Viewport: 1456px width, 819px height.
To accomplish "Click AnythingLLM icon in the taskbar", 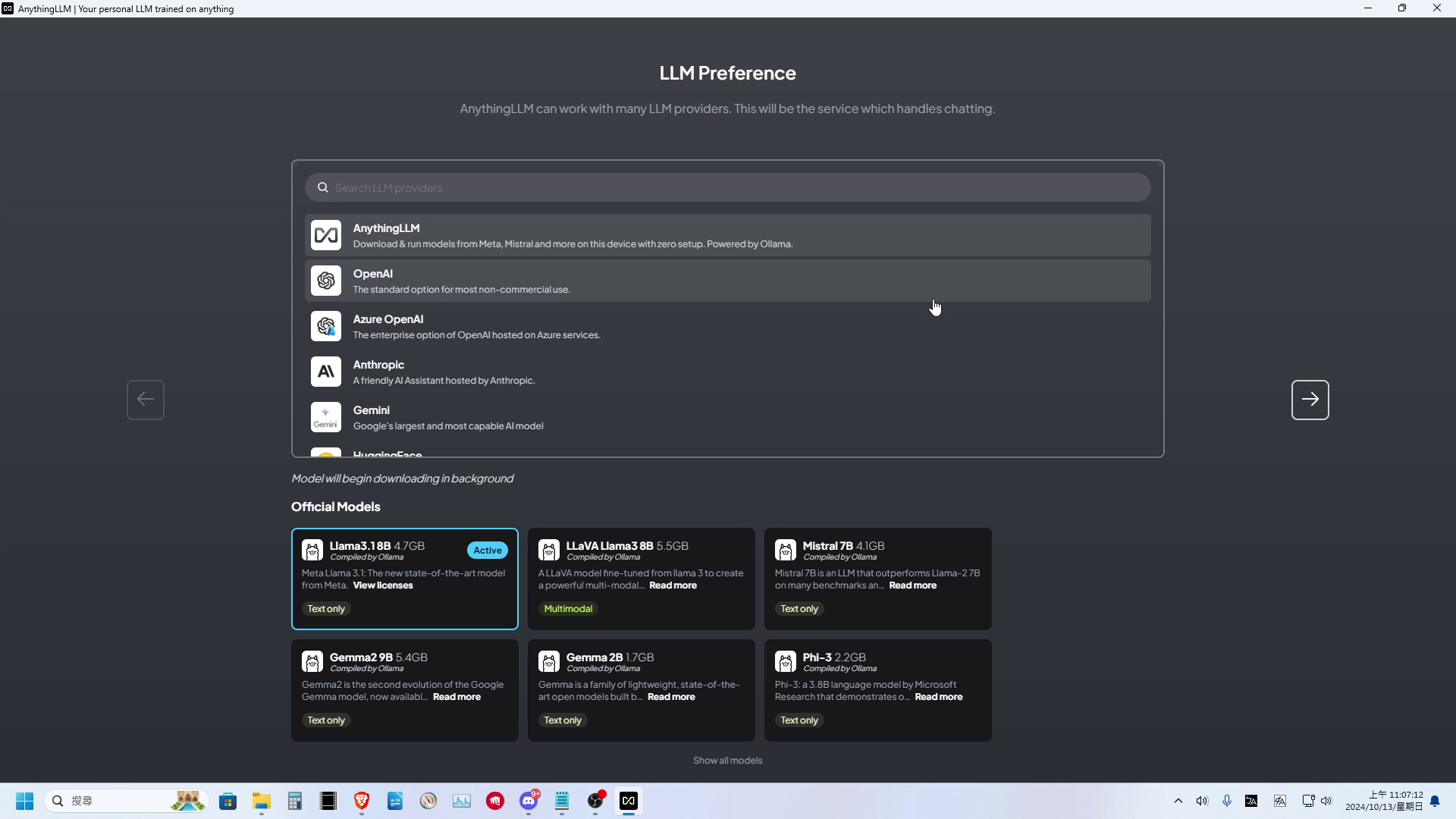I will (x=629, y=801).
